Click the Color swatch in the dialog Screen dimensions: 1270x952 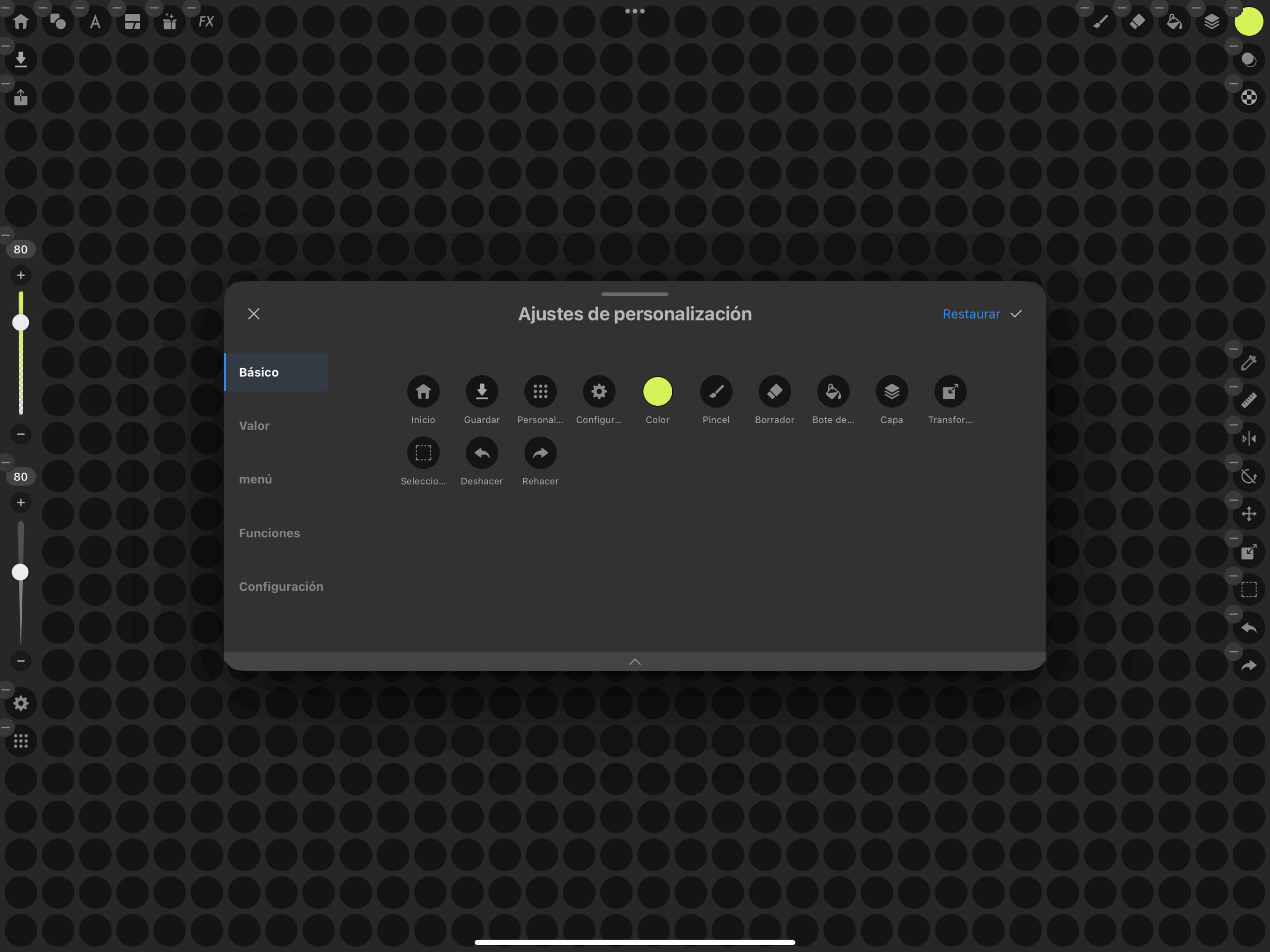[x=657, y=391]
